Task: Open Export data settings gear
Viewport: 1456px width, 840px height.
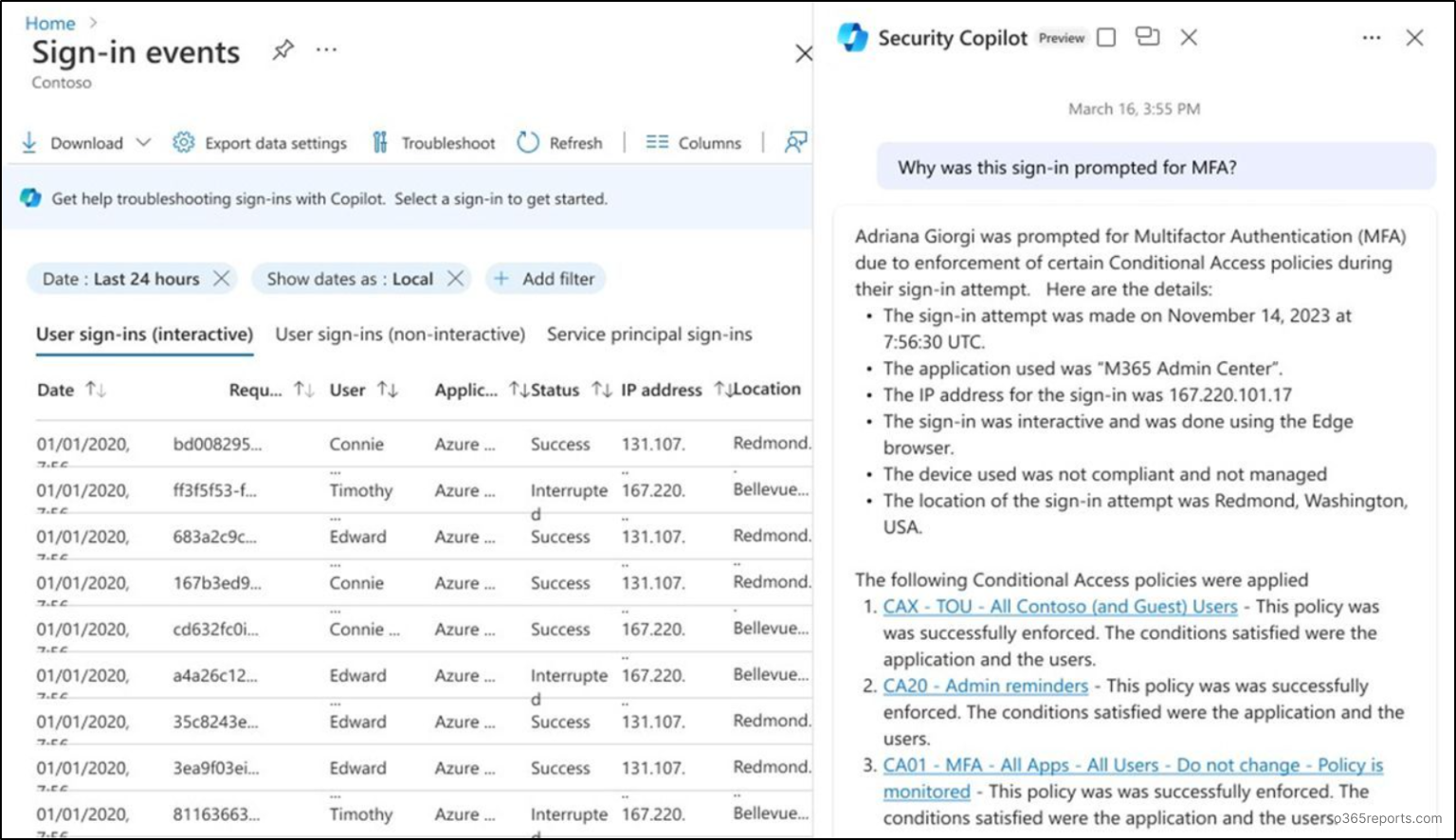Action: (x=183, y=142)
